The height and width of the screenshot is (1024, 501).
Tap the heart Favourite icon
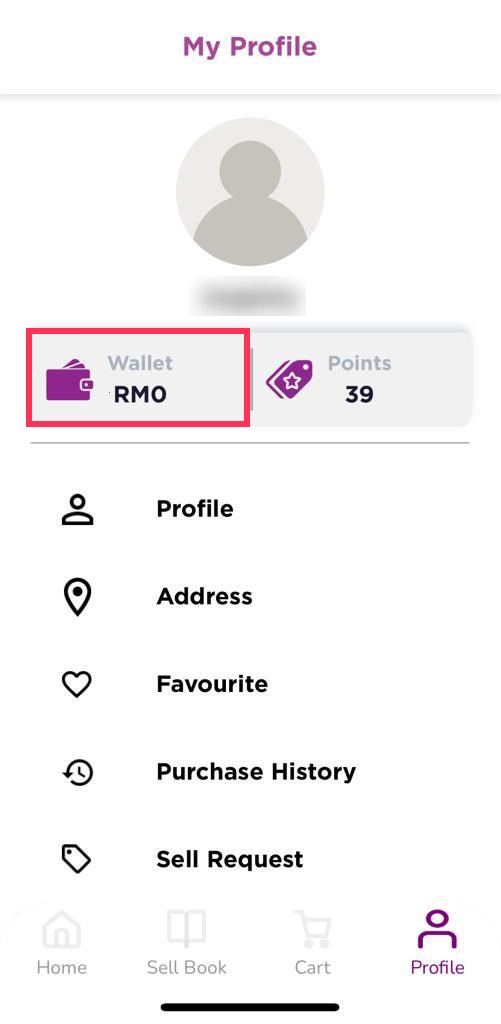pos(77,685)
